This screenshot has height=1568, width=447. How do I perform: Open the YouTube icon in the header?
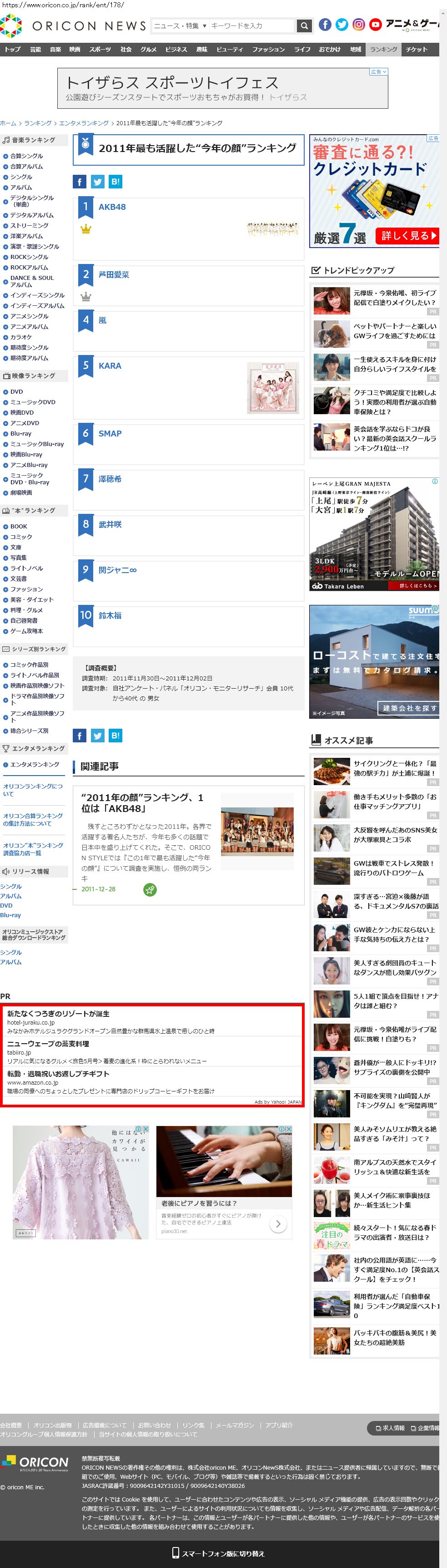click(375, 24)
